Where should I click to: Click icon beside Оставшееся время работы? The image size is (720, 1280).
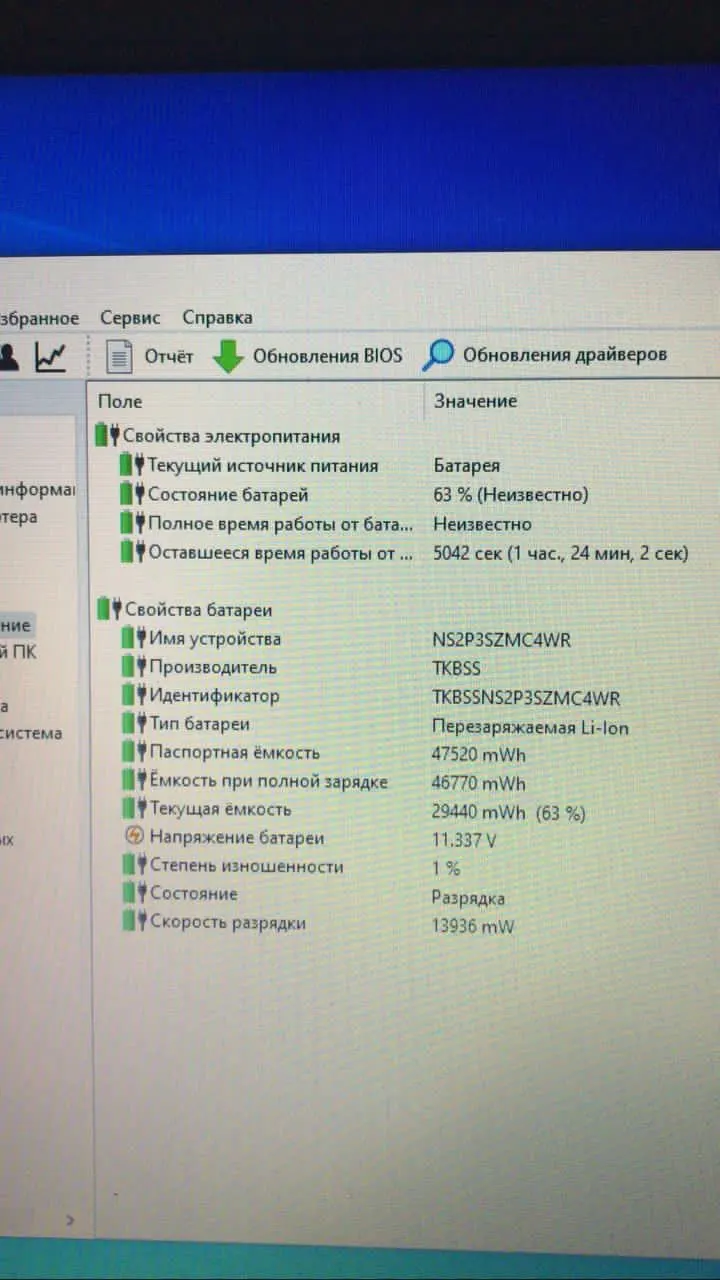pyautogui.click(x=132, y=552)
